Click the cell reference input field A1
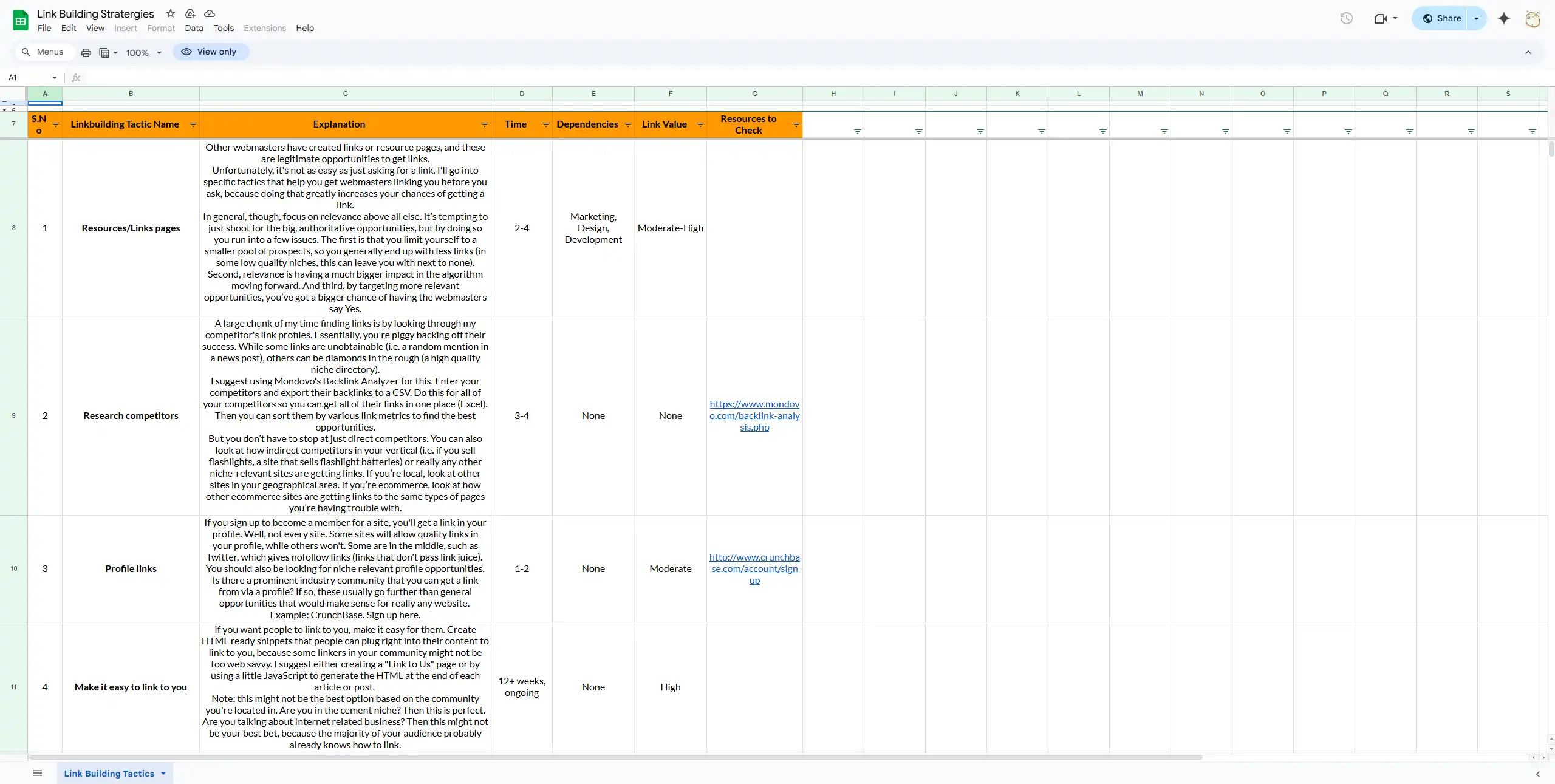This screenshot has height=784, width=1555. click(27, 77)
